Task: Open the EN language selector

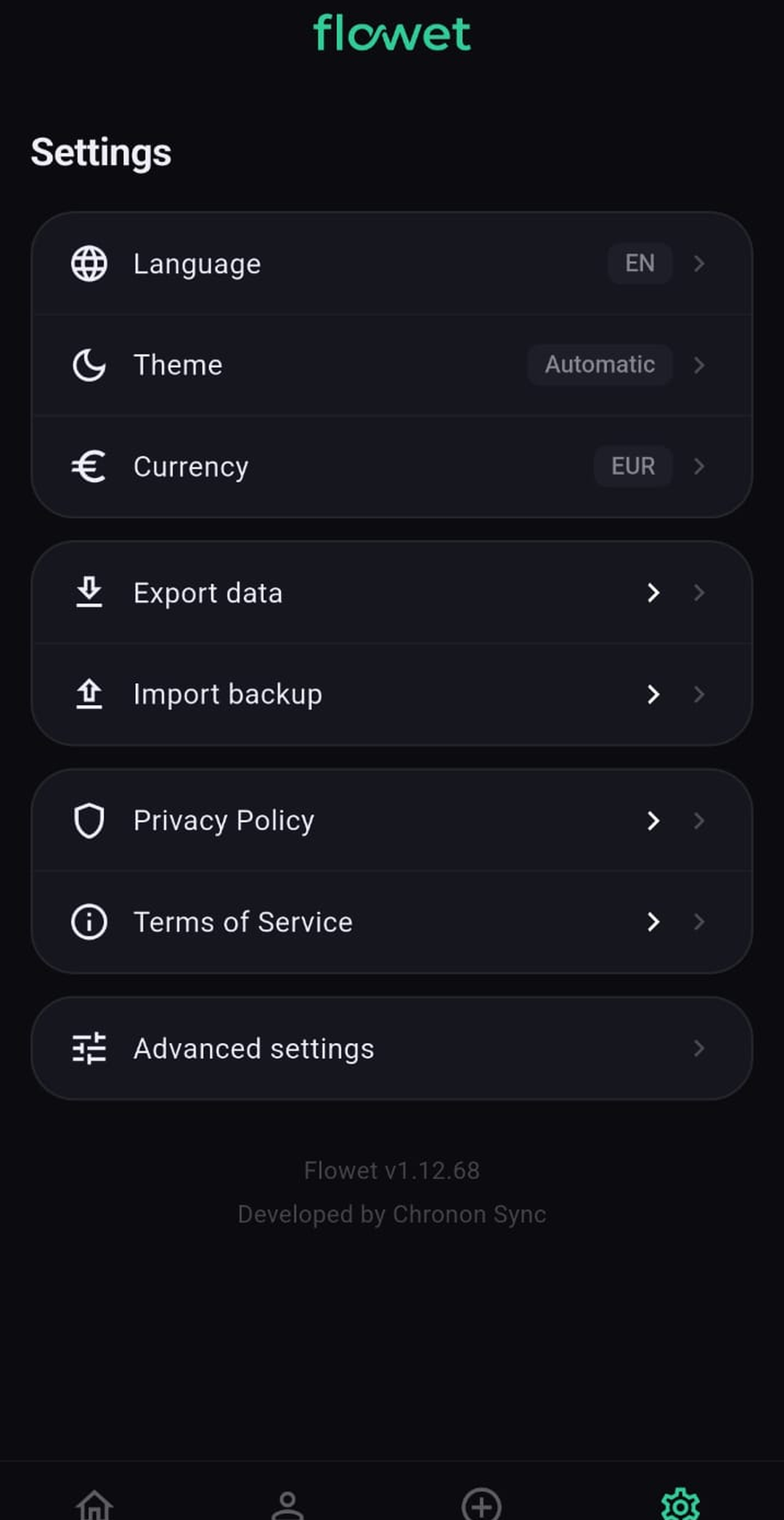Action: 640,263
